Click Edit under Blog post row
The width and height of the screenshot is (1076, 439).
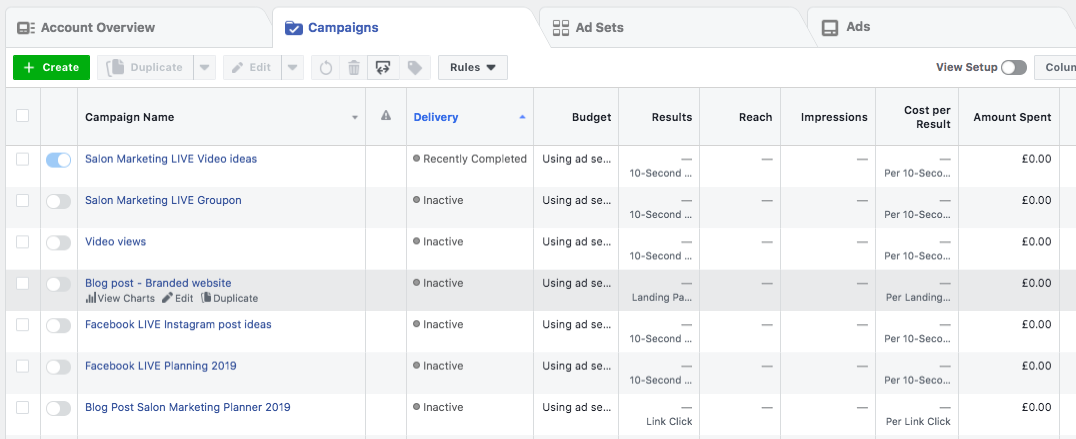pyautogui.click(x=178, y=298)
